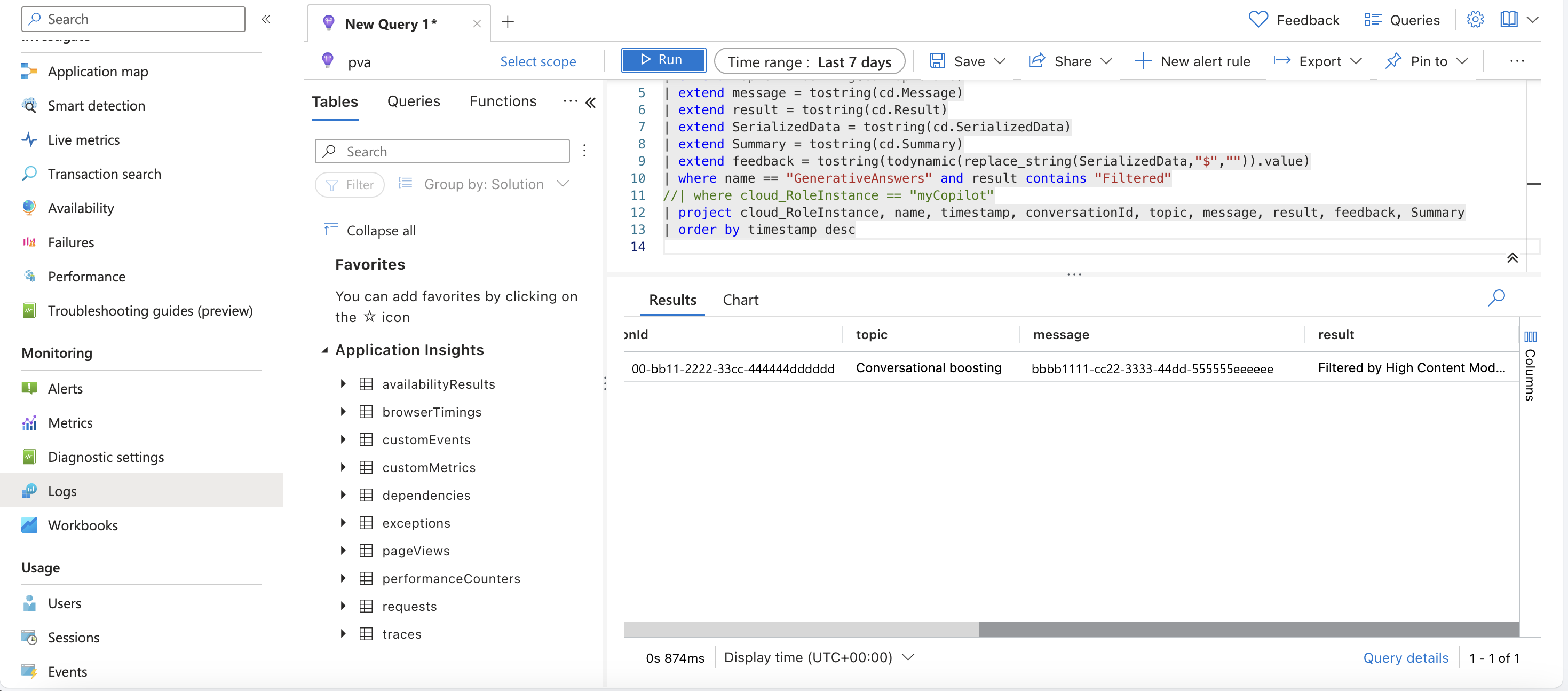The width and height of the screenshot is (1568, 691).
Task: Open the Alerts blade
Action: coord(66,388)
